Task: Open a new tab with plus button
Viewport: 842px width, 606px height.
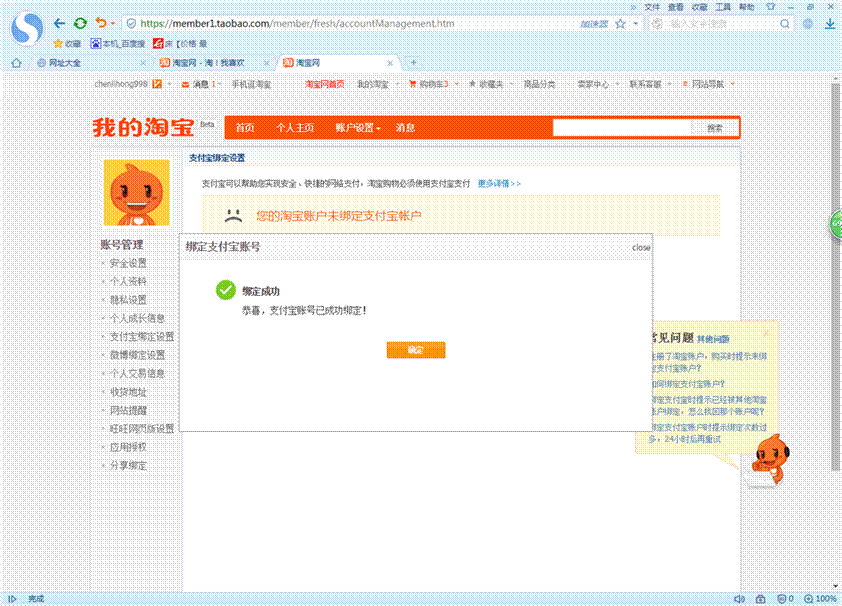Action: (413, 63)
